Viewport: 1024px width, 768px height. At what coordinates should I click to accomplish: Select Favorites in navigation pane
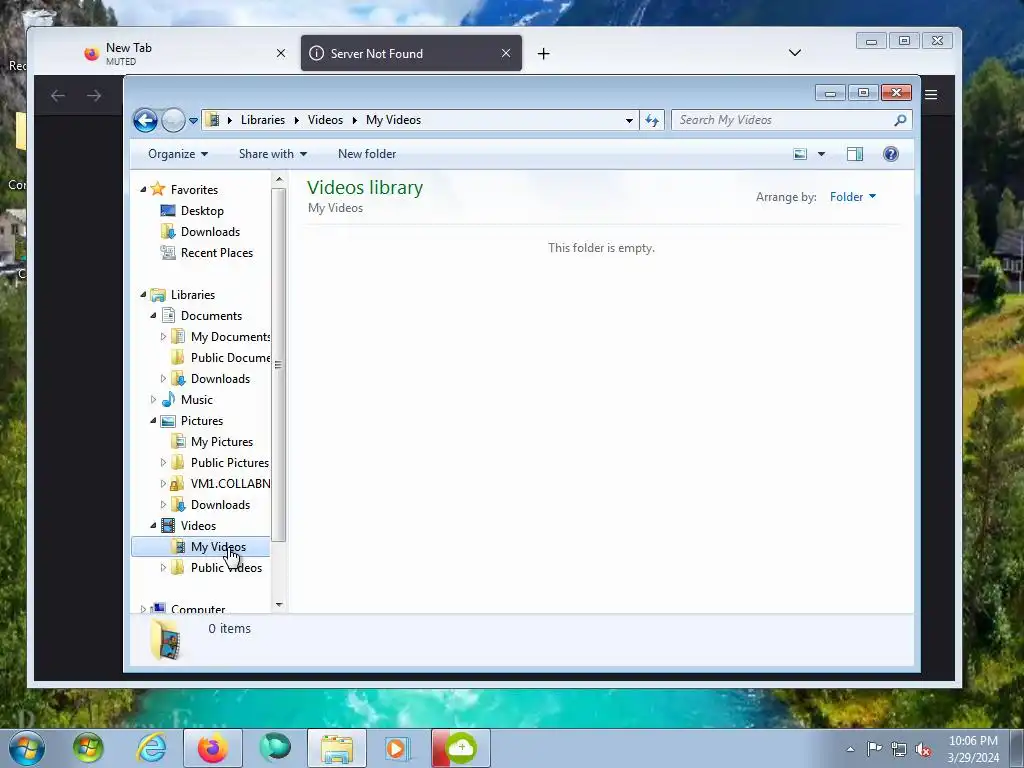194,189
